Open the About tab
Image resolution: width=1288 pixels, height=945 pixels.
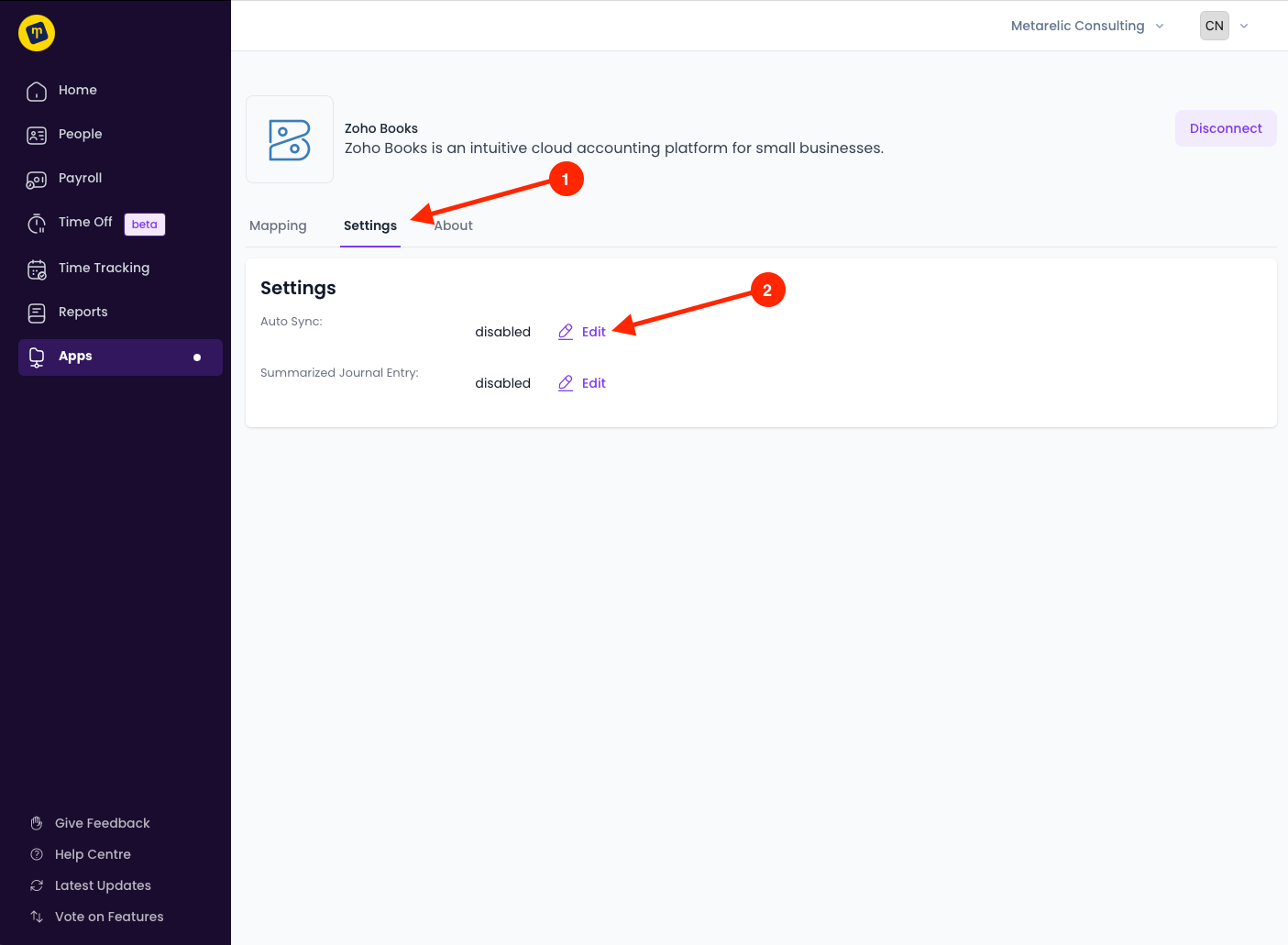pos(454,225)
